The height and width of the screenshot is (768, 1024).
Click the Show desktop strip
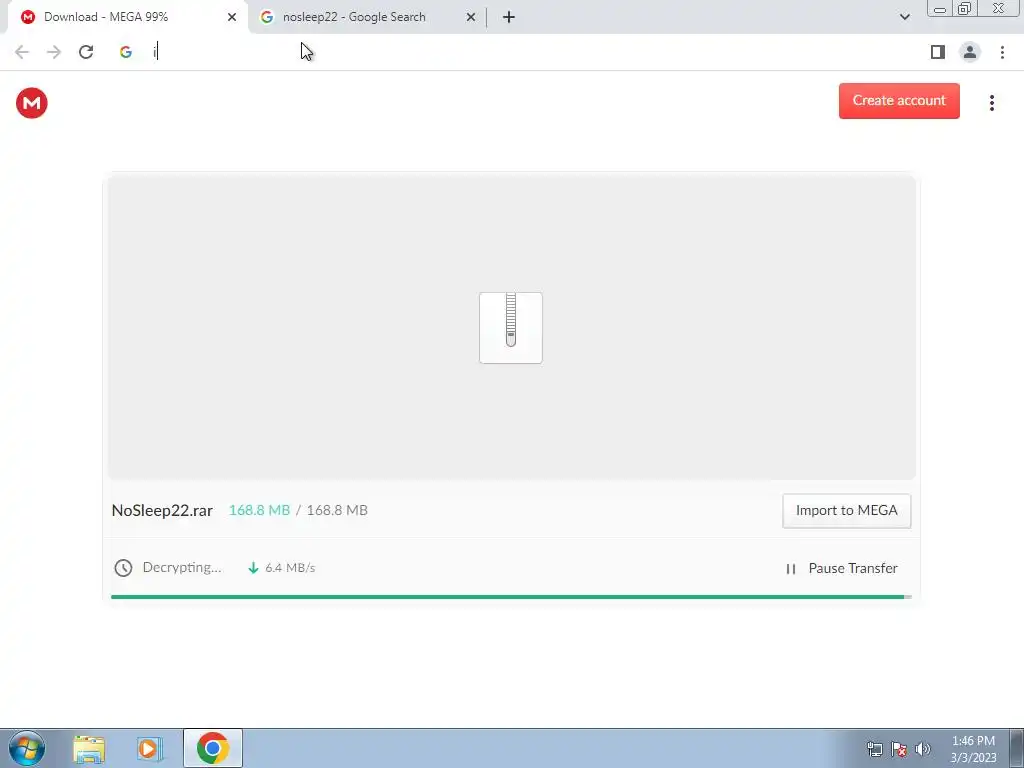click(x=1016, y=748)
